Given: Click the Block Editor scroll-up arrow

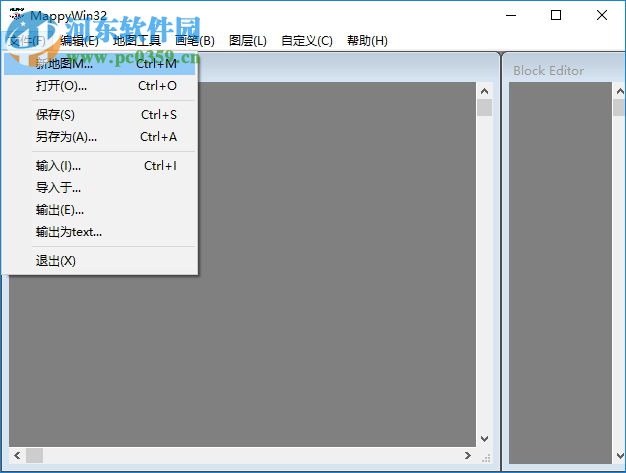Looking at the screenshot, I should click(x=619, y=91).
